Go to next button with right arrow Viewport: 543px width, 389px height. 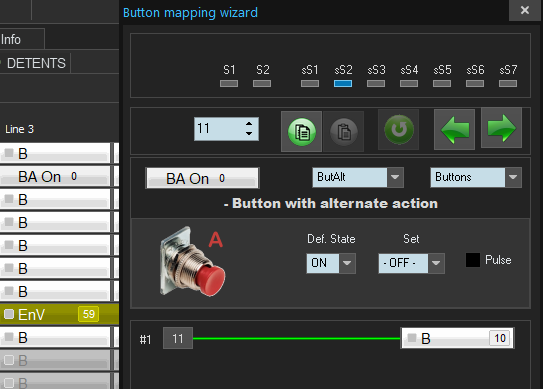[501, 128]
